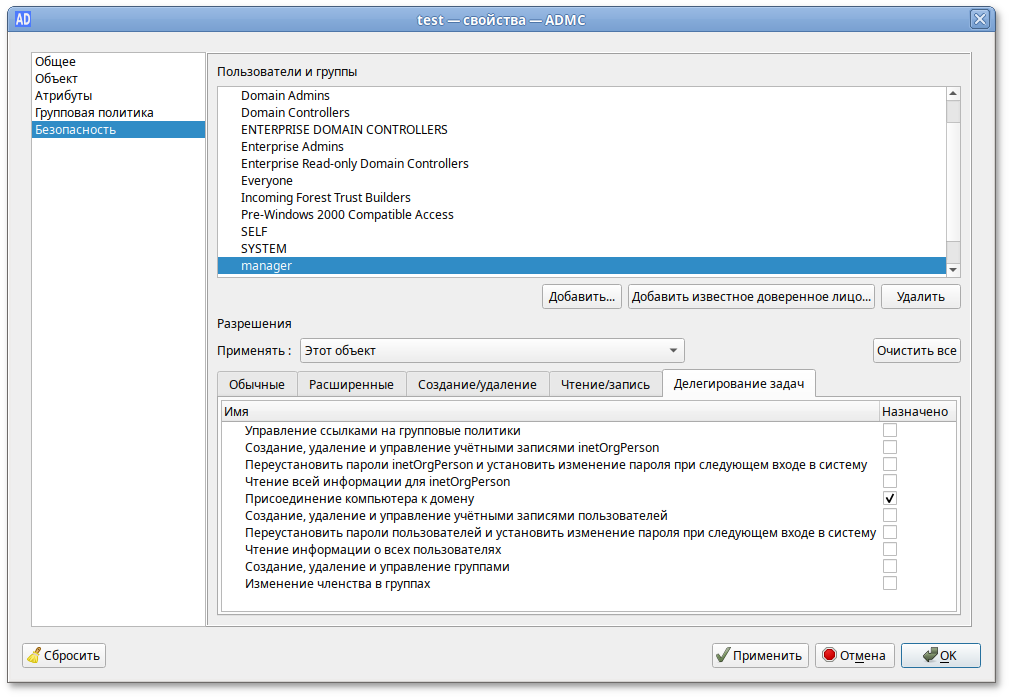Click the green checkmark icon on Применить
Image resolution: width=1009 pixels, height=697 pixels.
click(722, 656)
